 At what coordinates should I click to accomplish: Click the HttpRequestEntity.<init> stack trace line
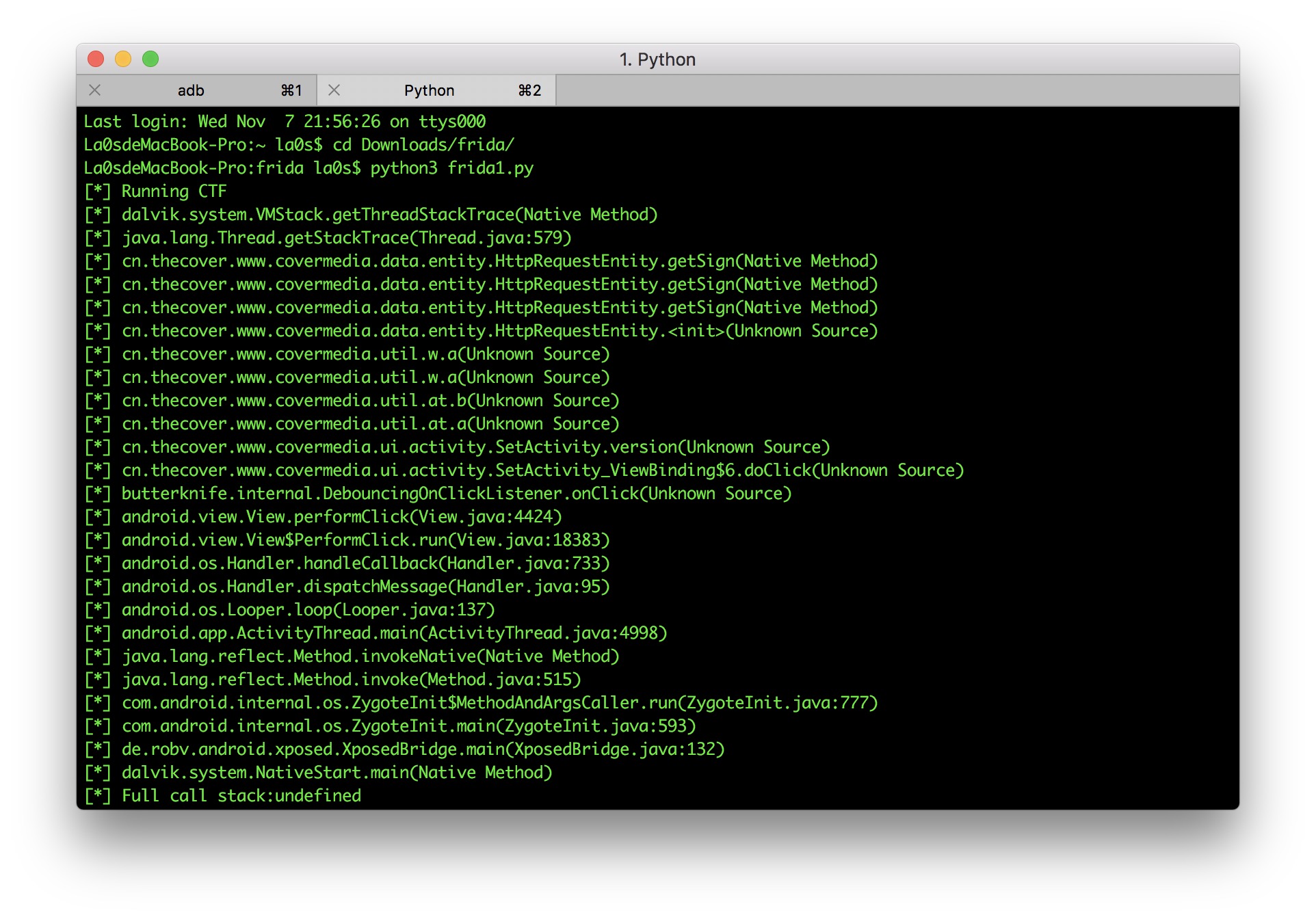[499, 331]
